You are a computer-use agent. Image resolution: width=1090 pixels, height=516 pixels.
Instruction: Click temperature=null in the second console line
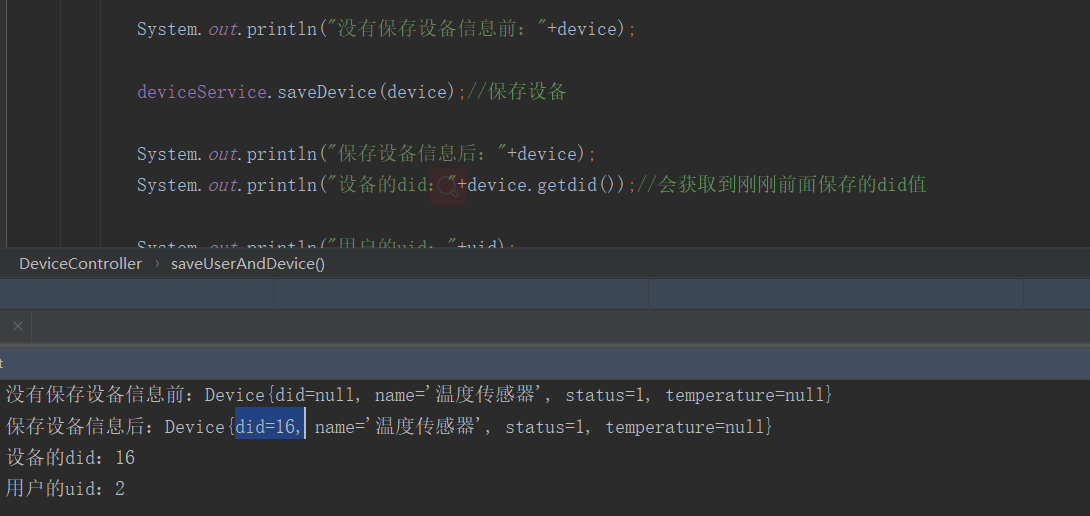pos(685,427)
